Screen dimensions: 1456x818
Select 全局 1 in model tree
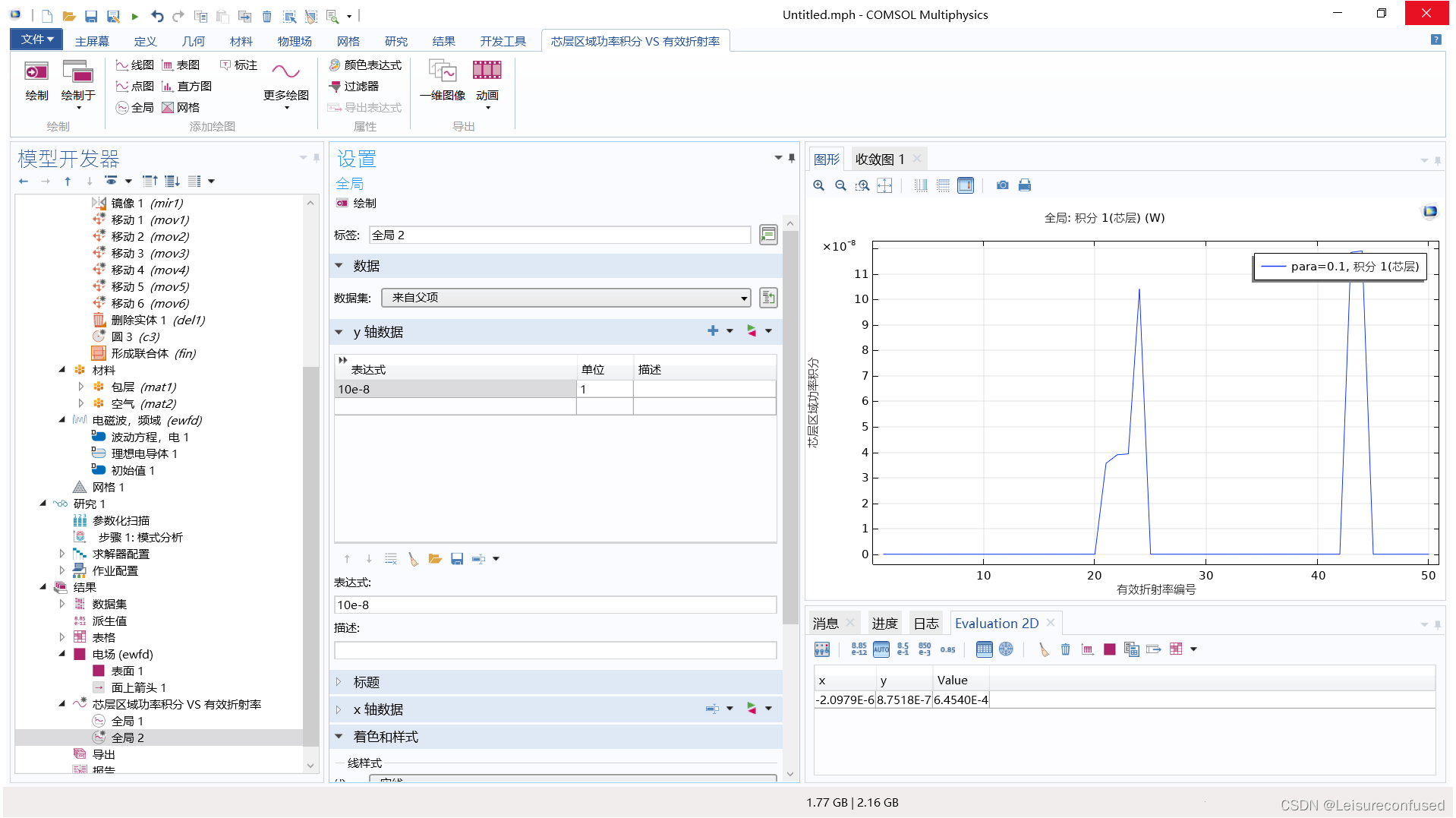coord(128,722)
